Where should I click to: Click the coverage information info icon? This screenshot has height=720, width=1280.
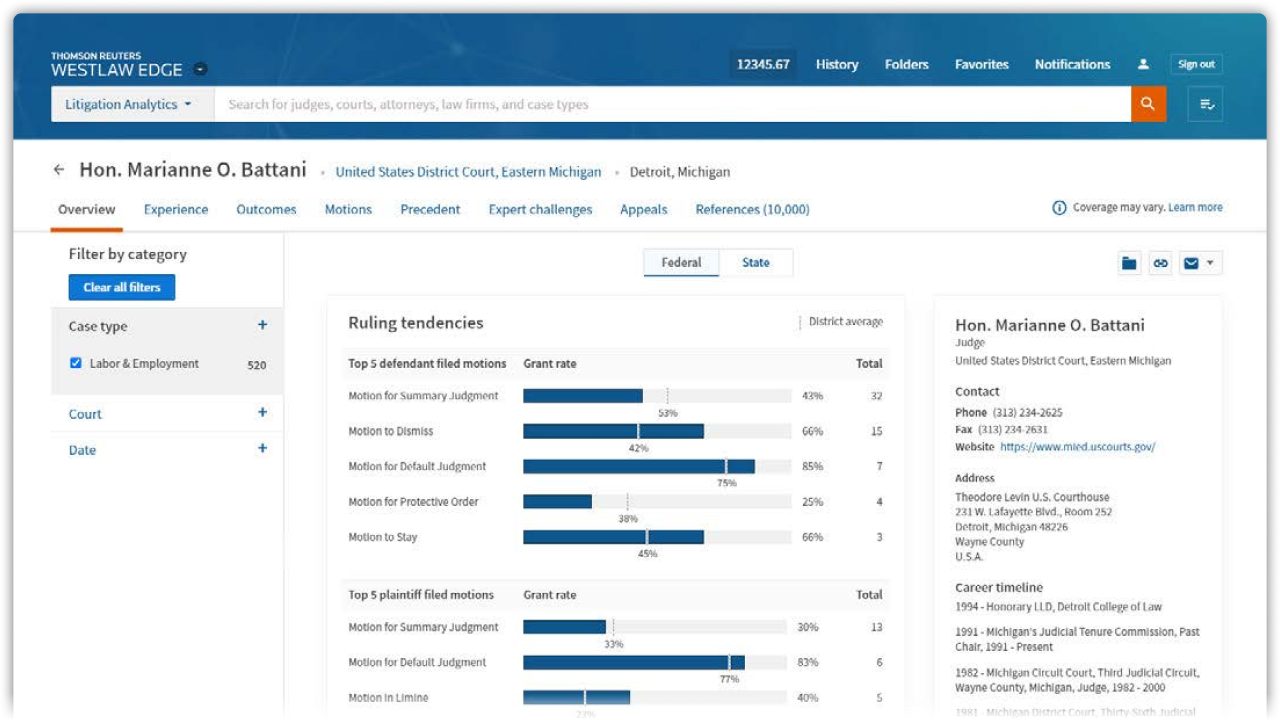tap(1059, 207)
